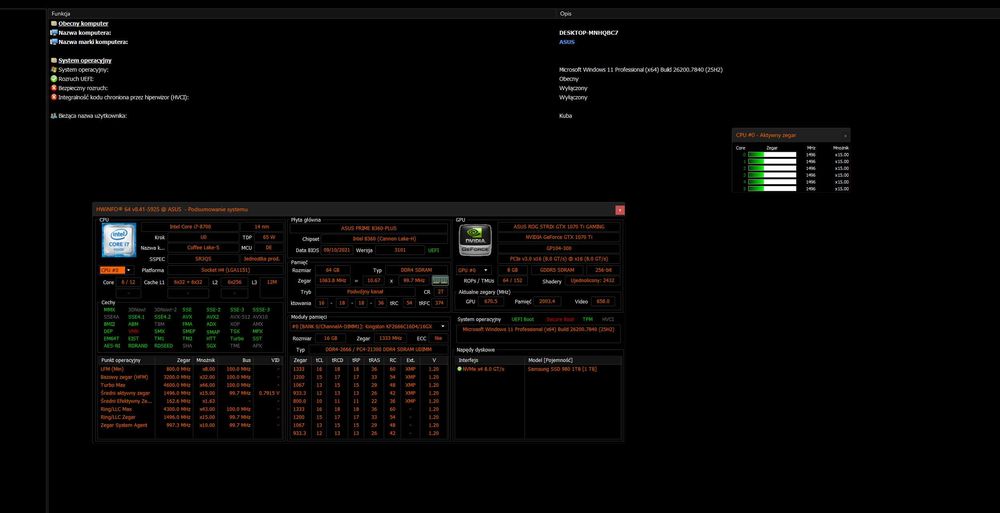This screenshot has height=513, width=1000.
Task: Click the Windows flag icon for System operacyjny row
Action: [54, 70]
